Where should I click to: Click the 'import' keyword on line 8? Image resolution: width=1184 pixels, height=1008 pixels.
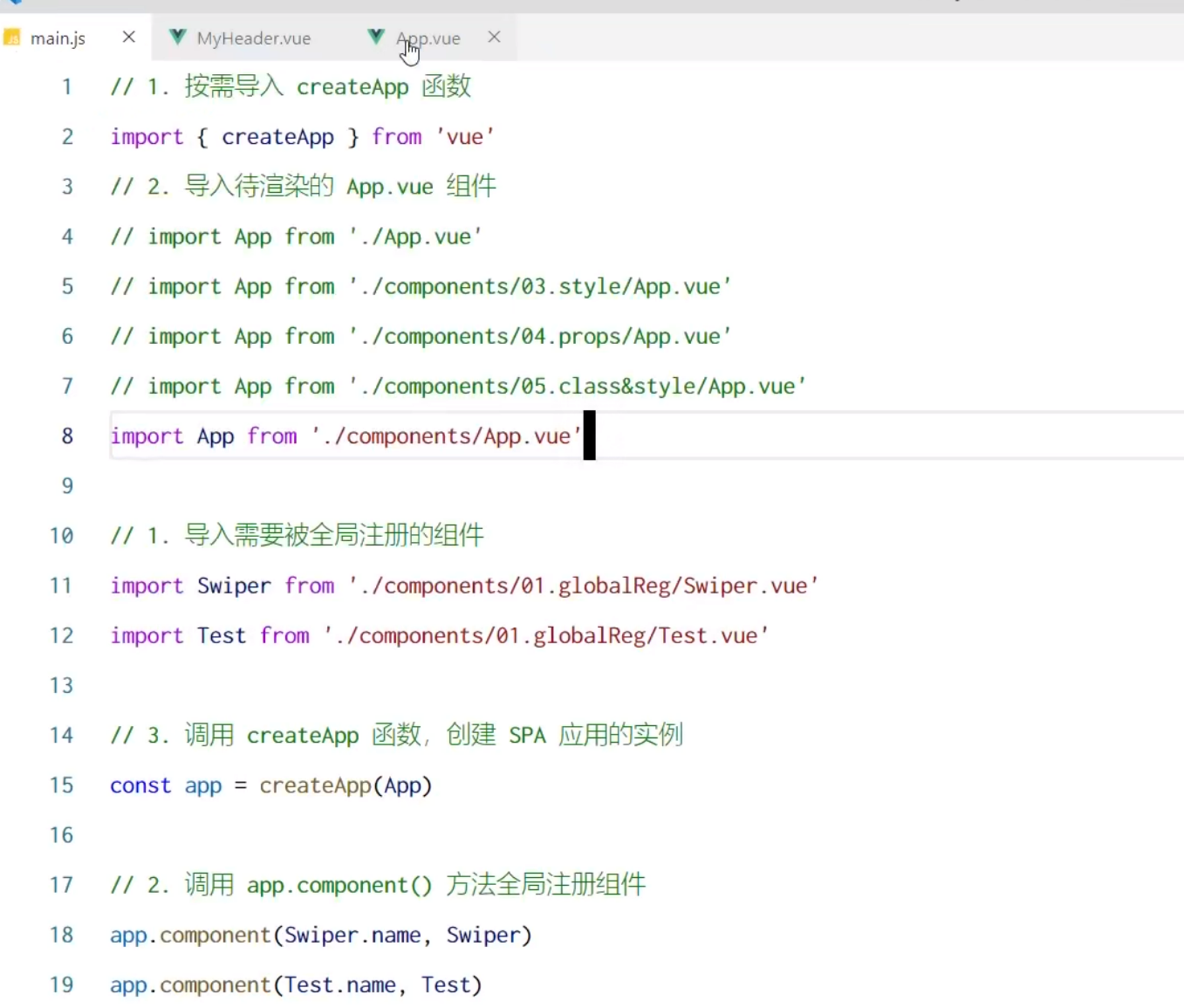click(x=147, y=435)
